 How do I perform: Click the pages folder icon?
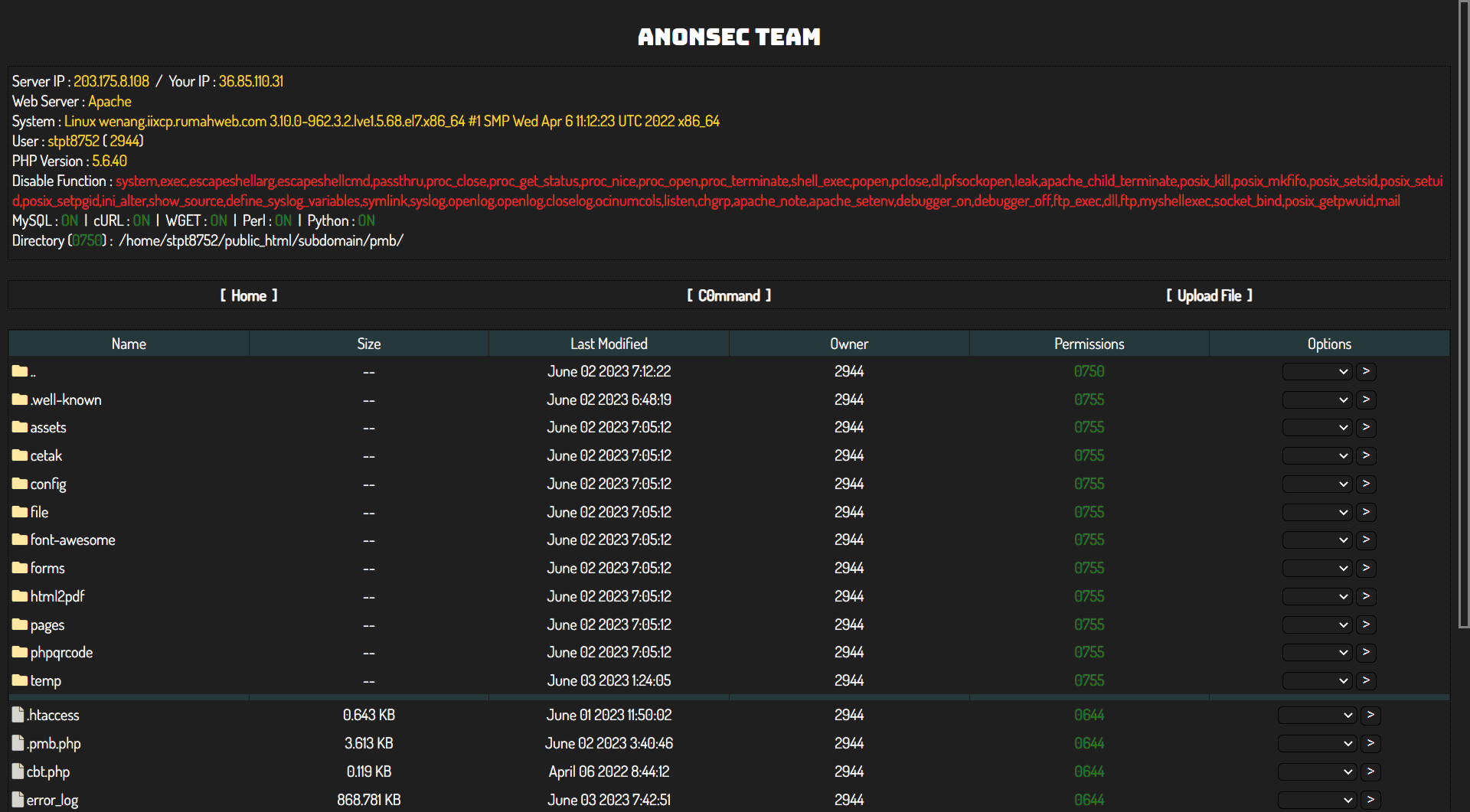click(x=20, y=624)
